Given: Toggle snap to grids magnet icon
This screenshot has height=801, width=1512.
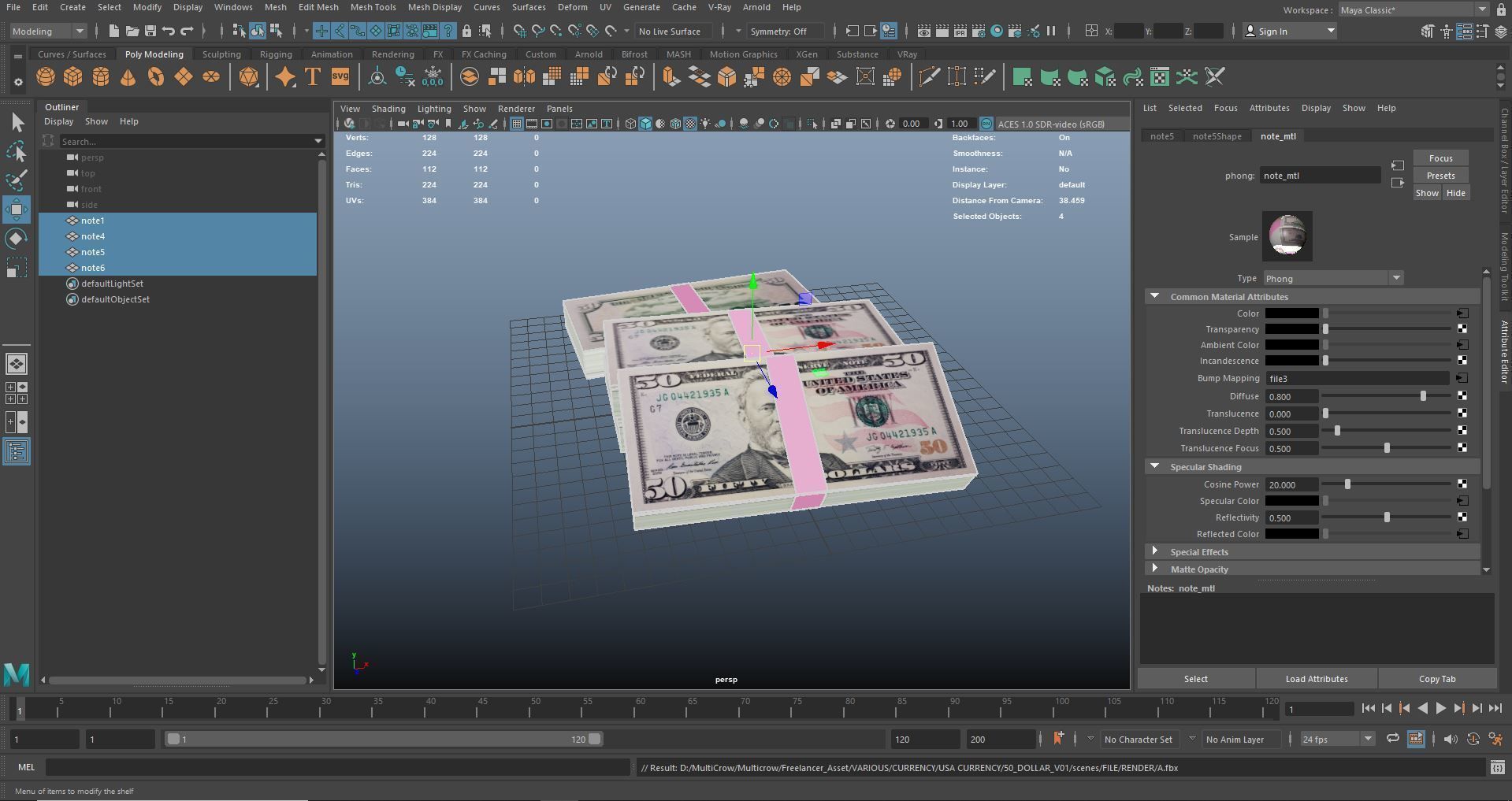Looking at the screenshot, I should 520,31.
